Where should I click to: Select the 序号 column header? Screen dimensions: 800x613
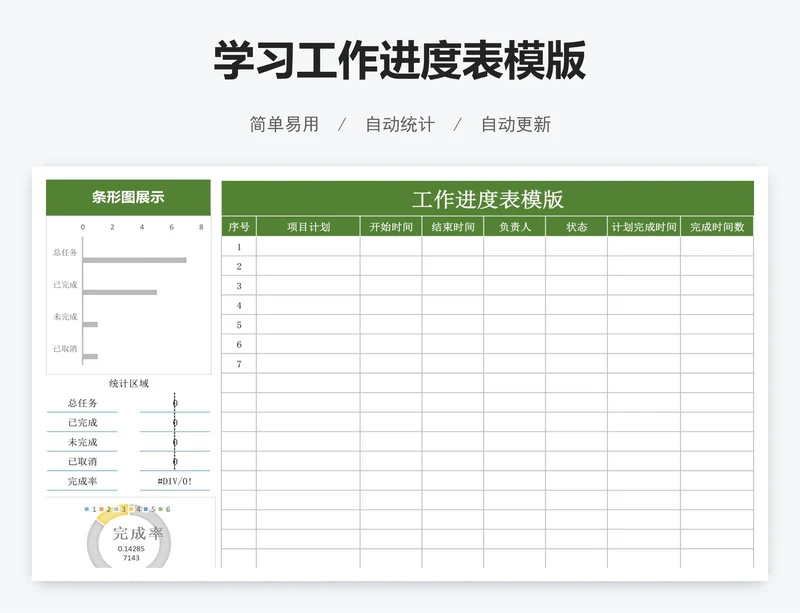tap(239, 227)
